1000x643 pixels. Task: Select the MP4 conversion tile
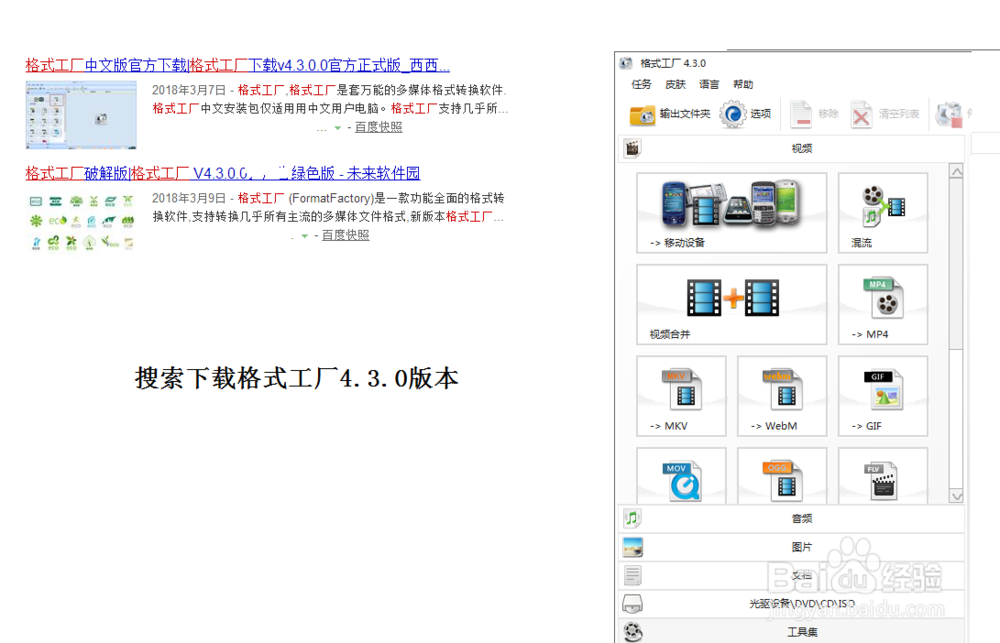pyautogui.click(x=883, y=305)
